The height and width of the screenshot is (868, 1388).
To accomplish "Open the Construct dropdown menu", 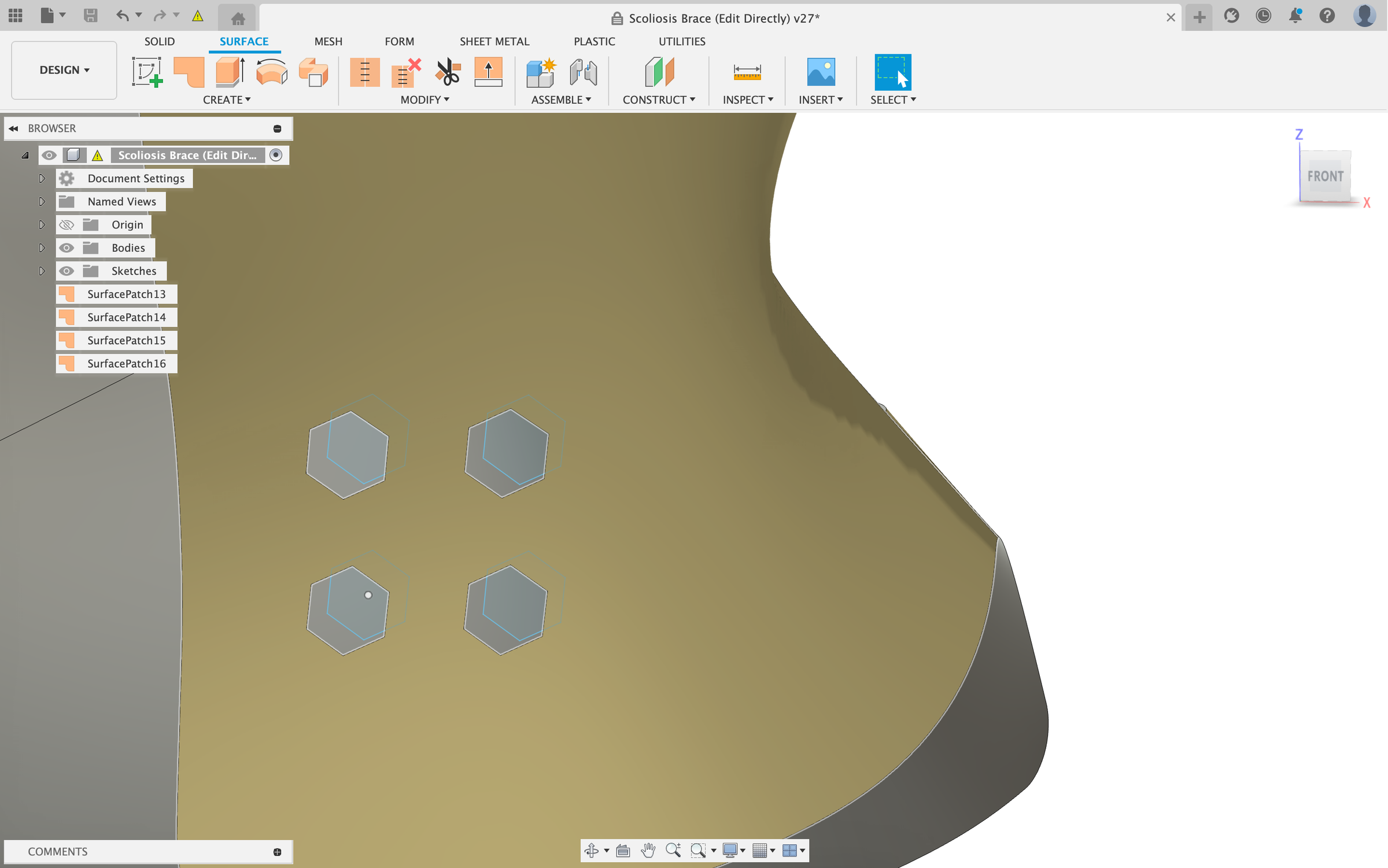I will tap(659, 99).
